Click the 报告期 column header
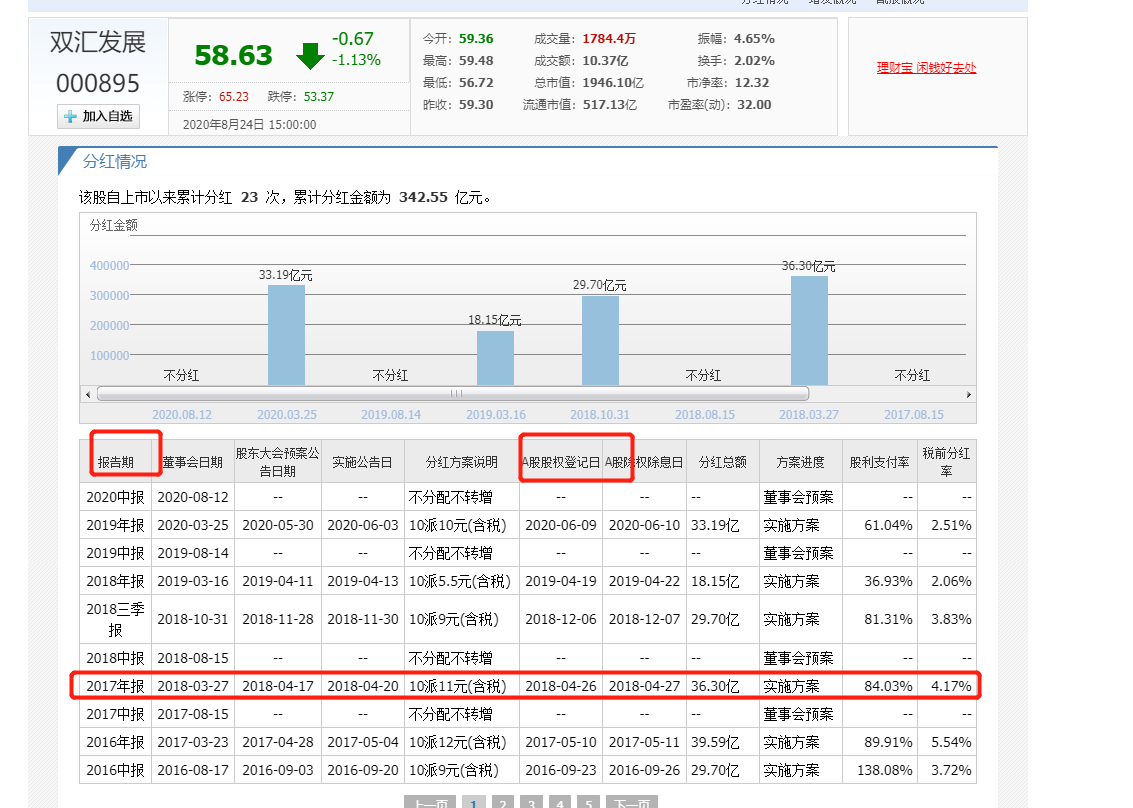The width and height of the screenshot is (1133, 808). [116, 462]
